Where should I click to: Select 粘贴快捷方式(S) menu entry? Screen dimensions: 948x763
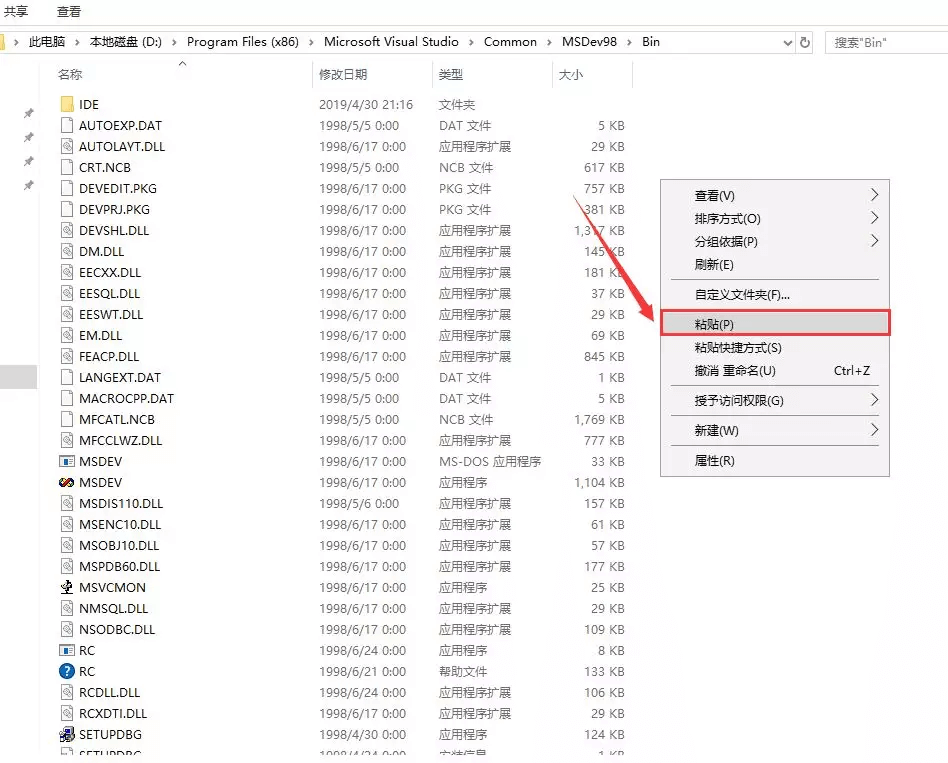click(x=775, y=348)
